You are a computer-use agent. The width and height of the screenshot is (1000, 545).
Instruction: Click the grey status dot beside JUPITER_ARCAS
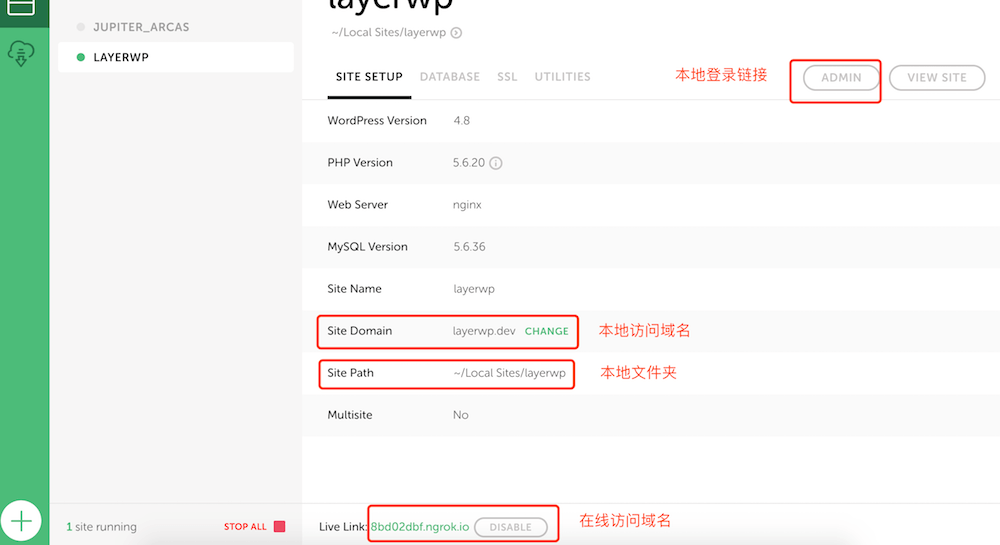tap(81, 27)
